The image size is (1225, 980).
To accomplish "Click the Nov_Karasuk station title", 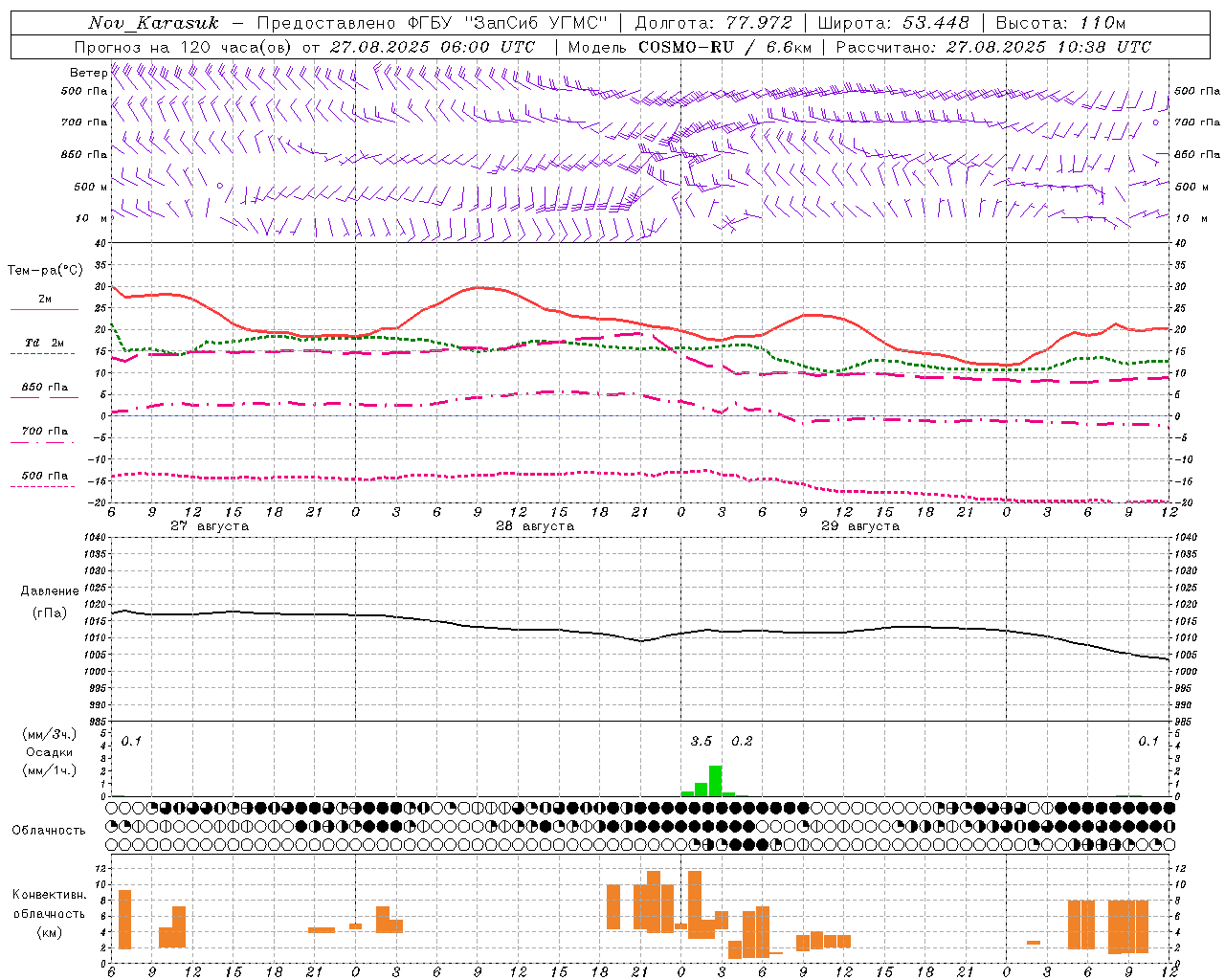I will [x=153, y=23].
